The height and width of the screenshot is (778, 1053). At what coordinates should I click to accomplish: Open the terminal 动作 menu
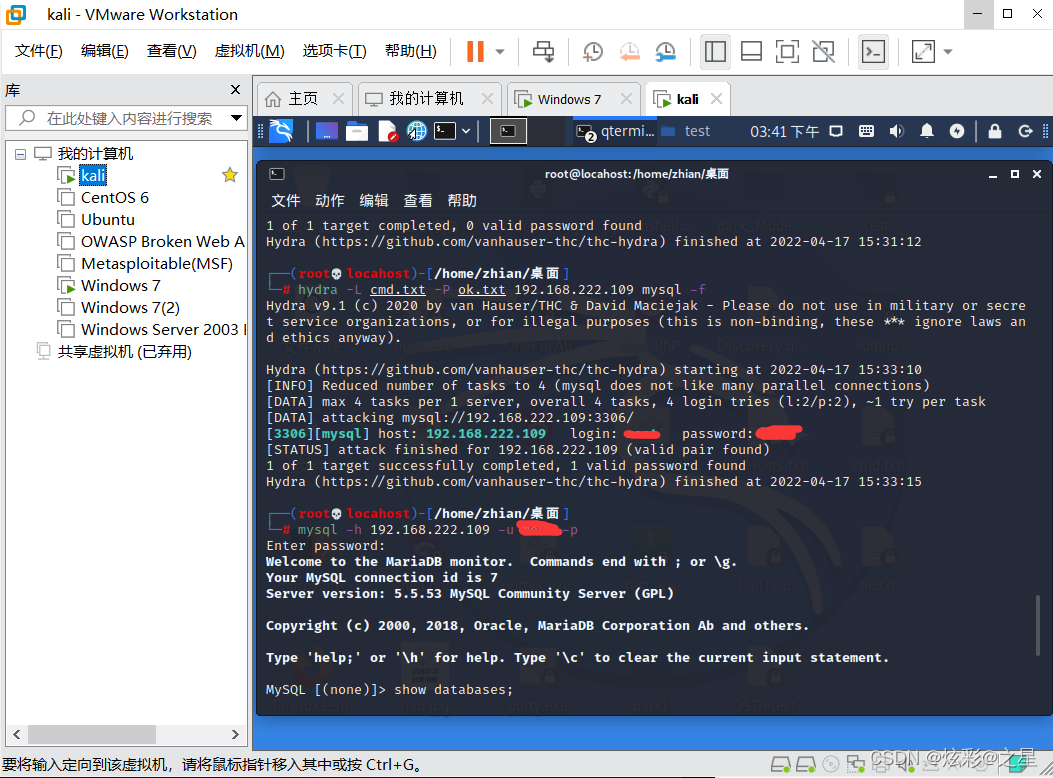[330, 201]
